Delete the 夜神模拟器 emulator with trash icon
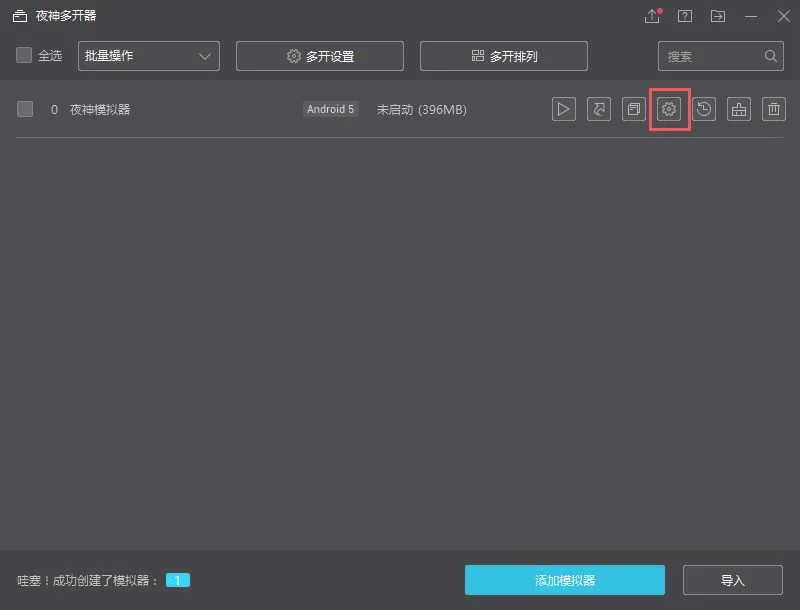This screenshot has width=800, height=610. (774, 109)
